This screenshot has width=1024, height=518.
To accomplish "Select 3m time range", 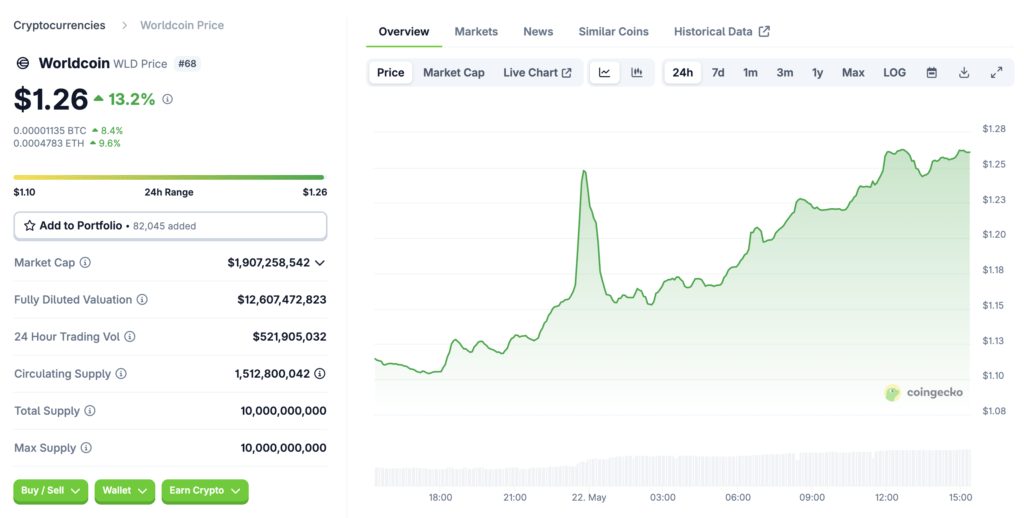I will point(785,73).
